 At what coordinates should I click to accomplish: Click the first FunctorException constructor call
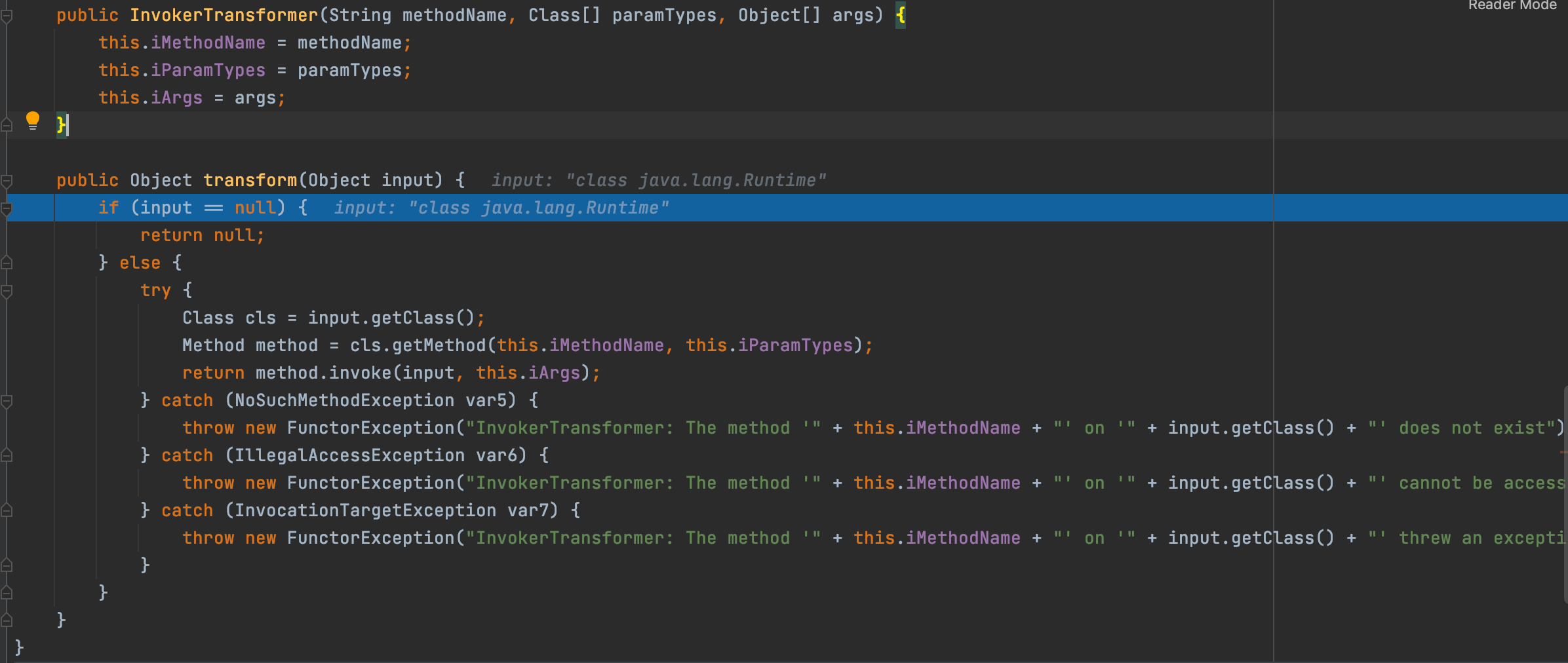tap(371, 428)
